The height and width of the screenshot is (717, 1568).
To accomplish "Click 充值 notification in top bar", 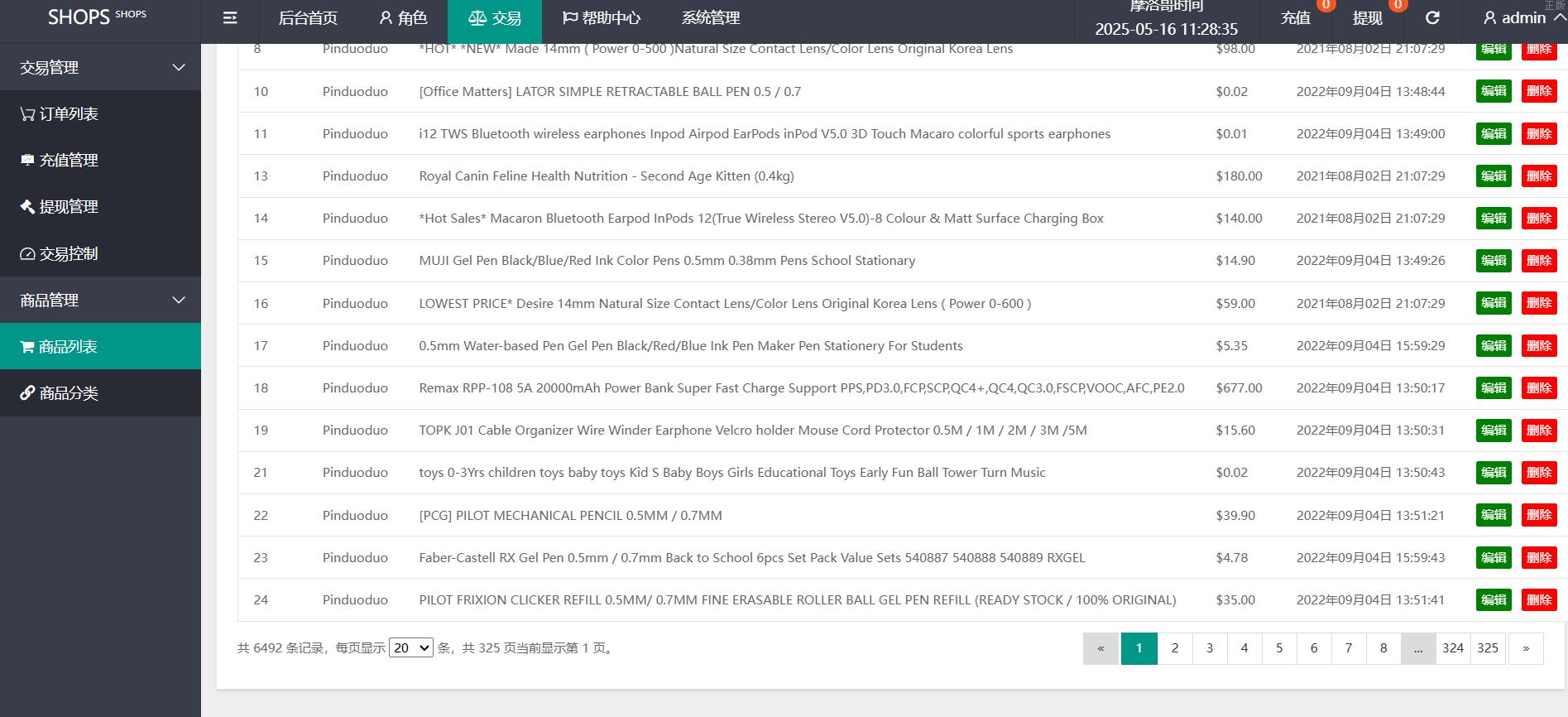I will click(x=1296, y=18).
